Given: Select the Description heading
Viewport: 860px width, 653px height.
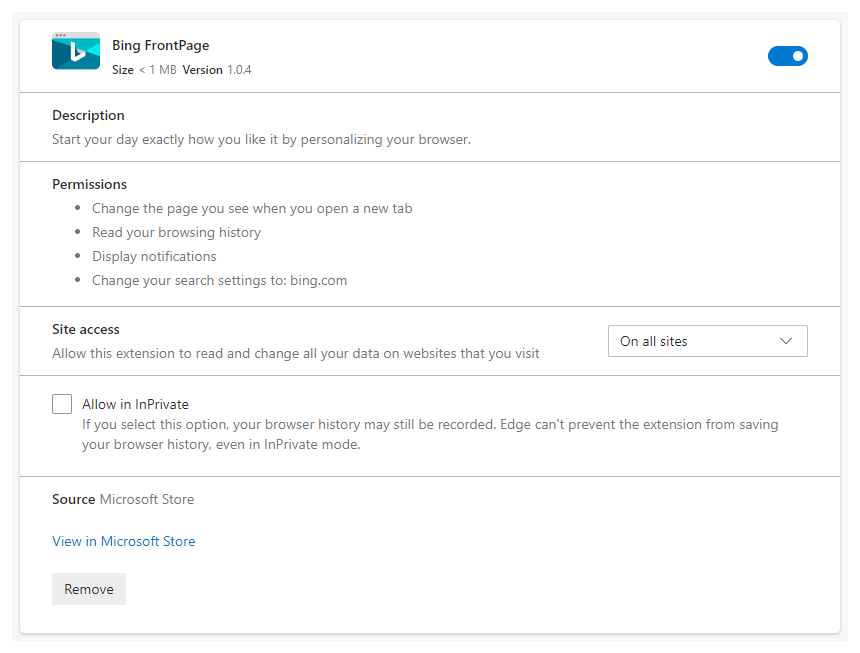Looking at the screenshot, I should coord(88,115).
